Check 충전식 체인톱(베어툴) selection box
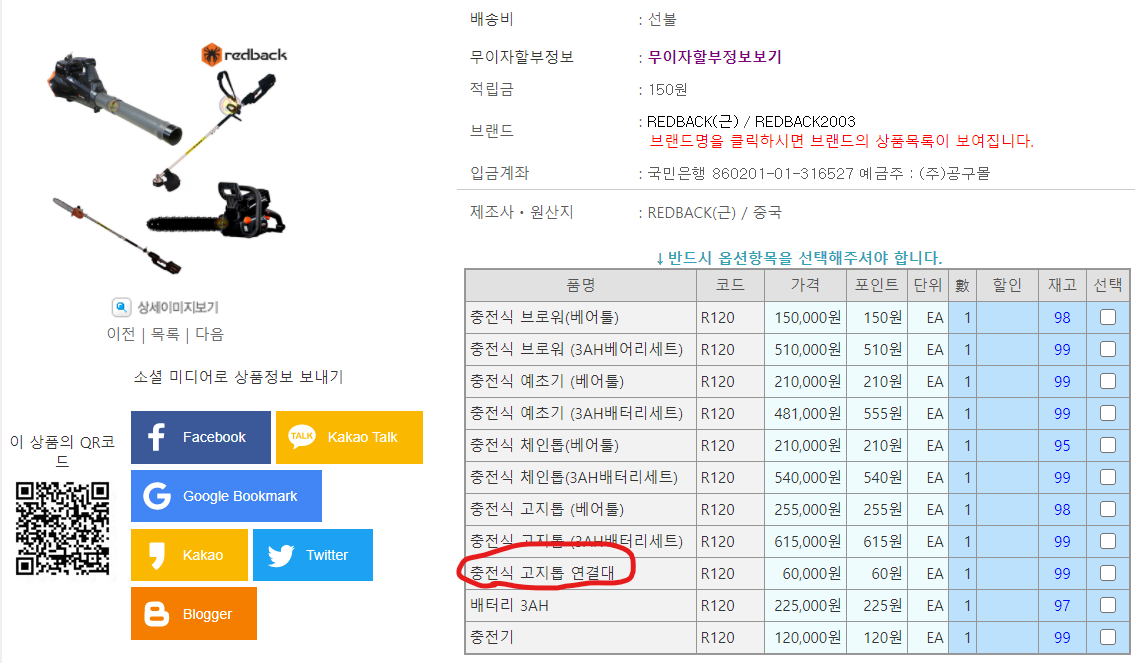The height and width of the screenshot is (663, 1135). click(x=1107, y=446)
